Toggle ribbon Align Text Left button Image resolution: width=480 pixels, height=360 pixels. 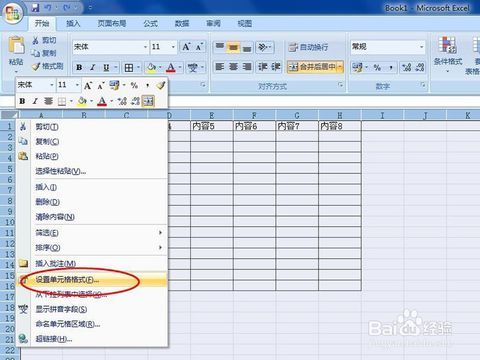click(219, 67)
